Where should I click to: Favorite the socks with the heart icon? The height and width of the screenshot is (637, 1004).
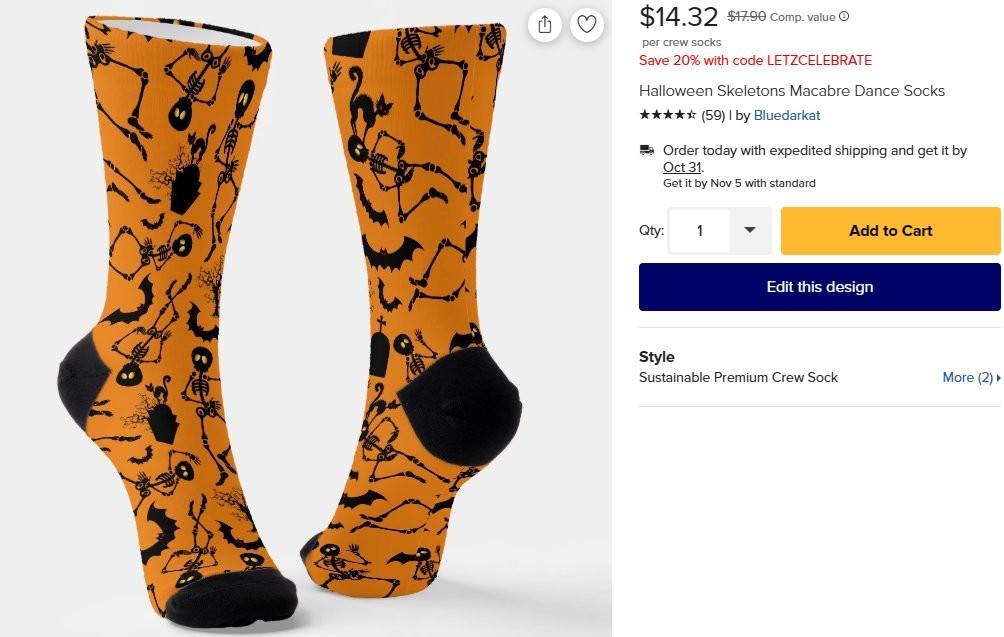click(587, 25)
